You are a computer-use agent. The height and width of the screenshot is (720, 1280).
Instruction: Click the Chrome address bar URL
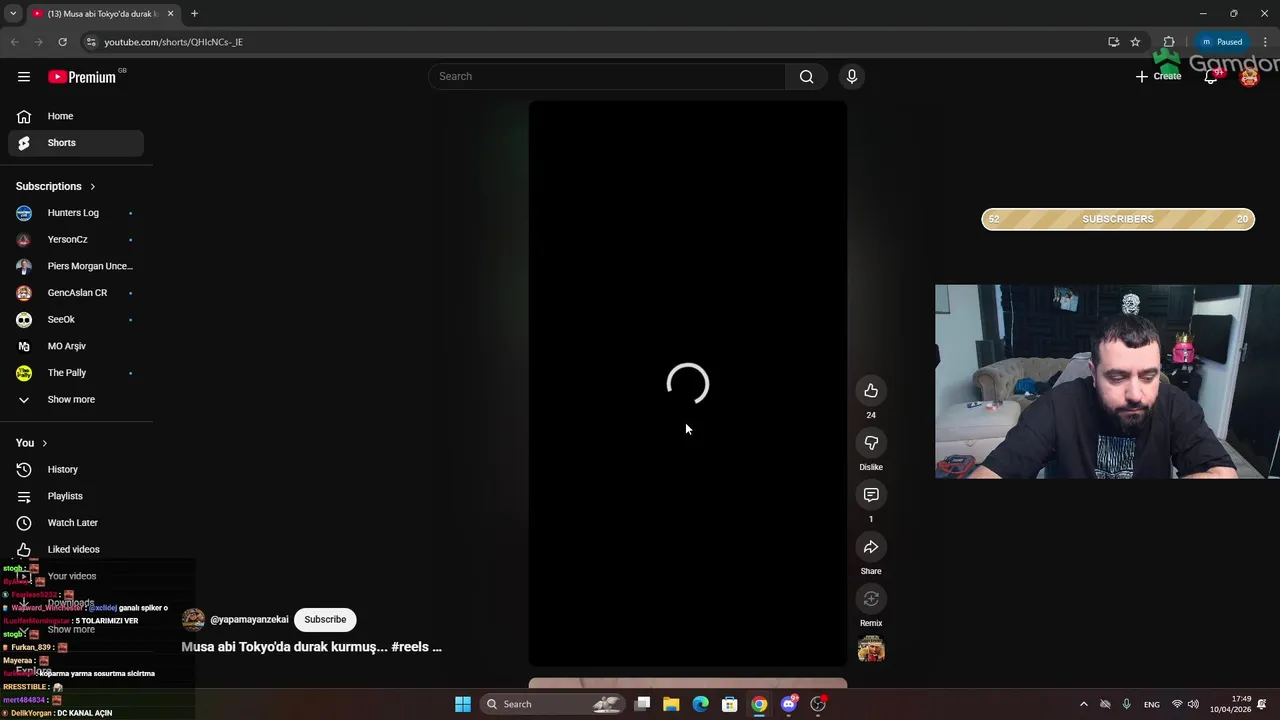[x=173, y=42]
